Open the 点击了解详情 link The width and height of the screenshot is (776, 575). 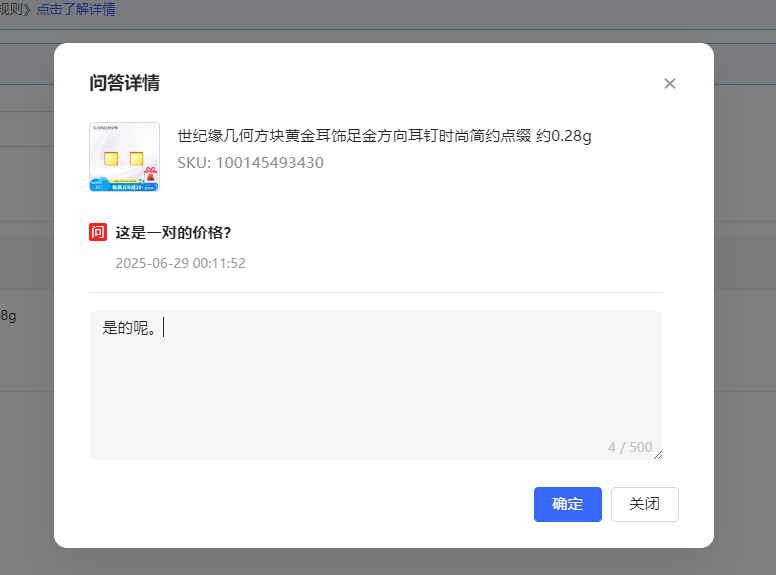tap(76, 10)
